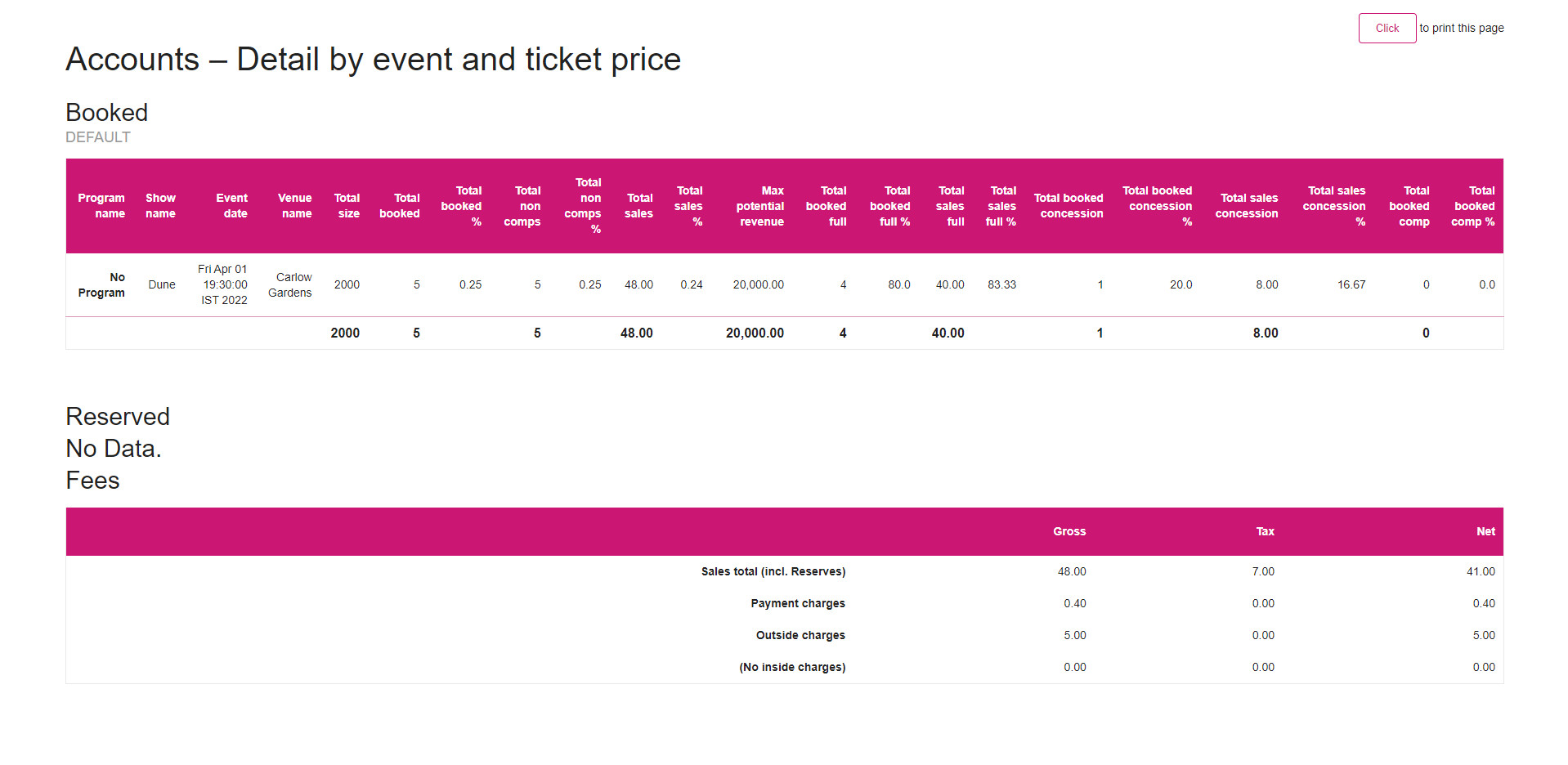The image size is (1568, 765).
Task: Click the Booked section heading
Action: click(x=106, y=112)
